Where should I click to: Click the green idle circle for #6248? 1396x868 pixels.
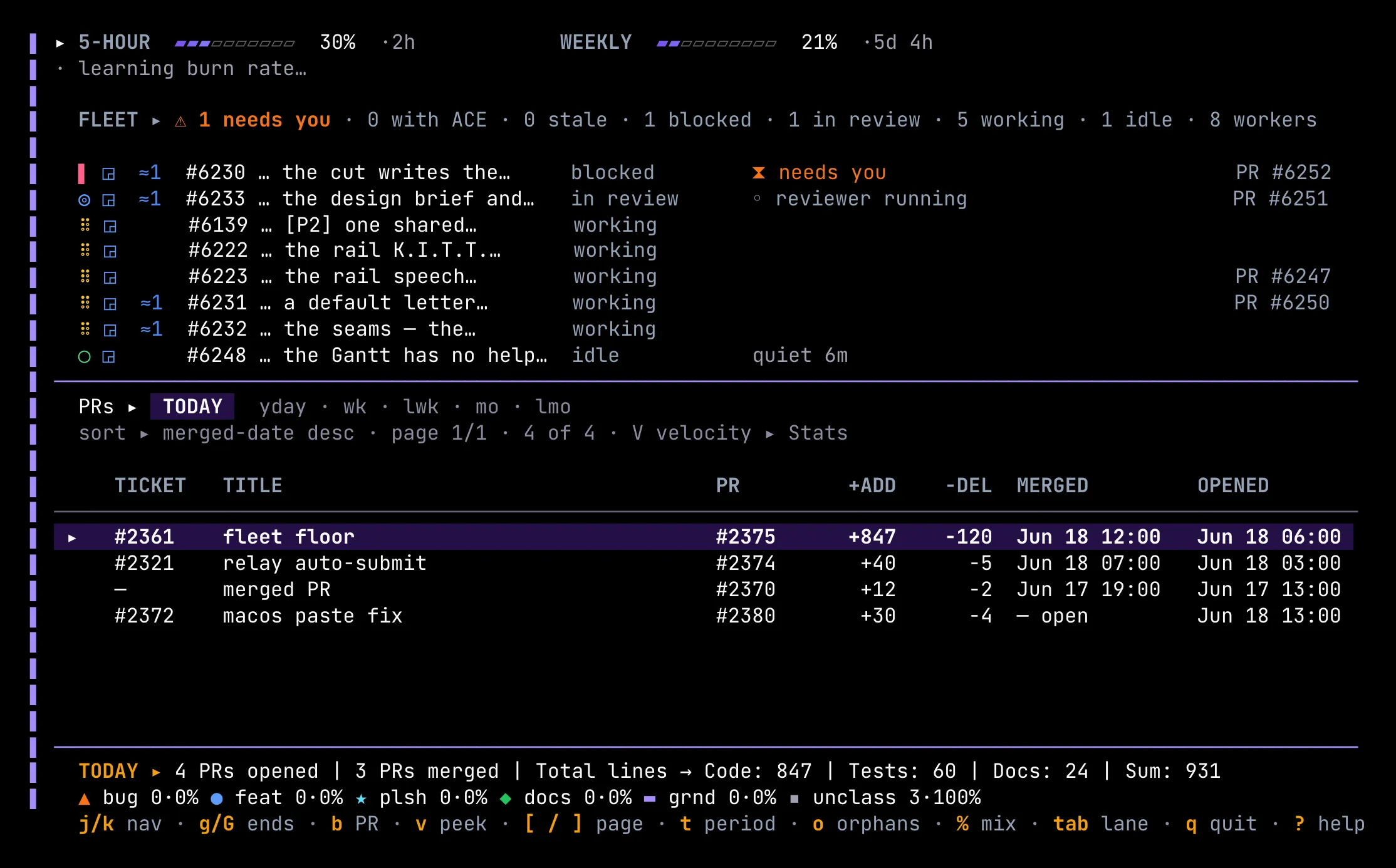tap(84, 356)
